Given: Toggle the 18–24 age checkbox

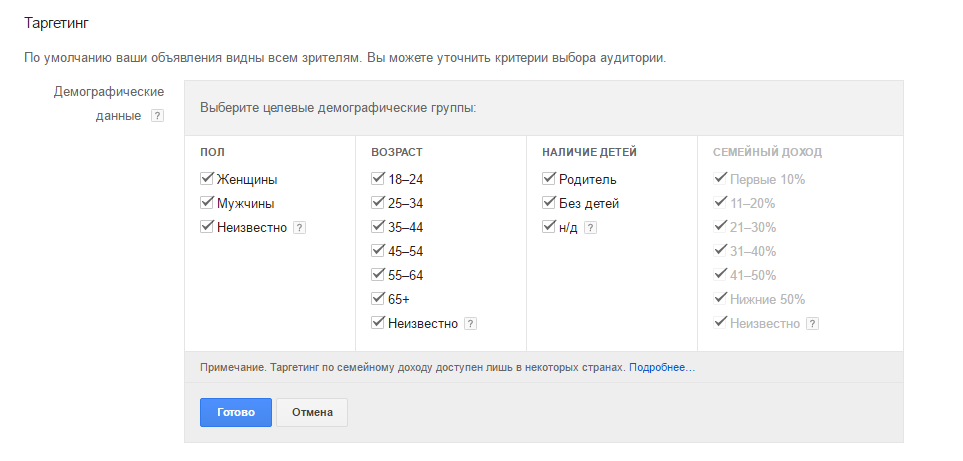Looking at the screenshot, I should pyautogui.click(x=378, y=179).
